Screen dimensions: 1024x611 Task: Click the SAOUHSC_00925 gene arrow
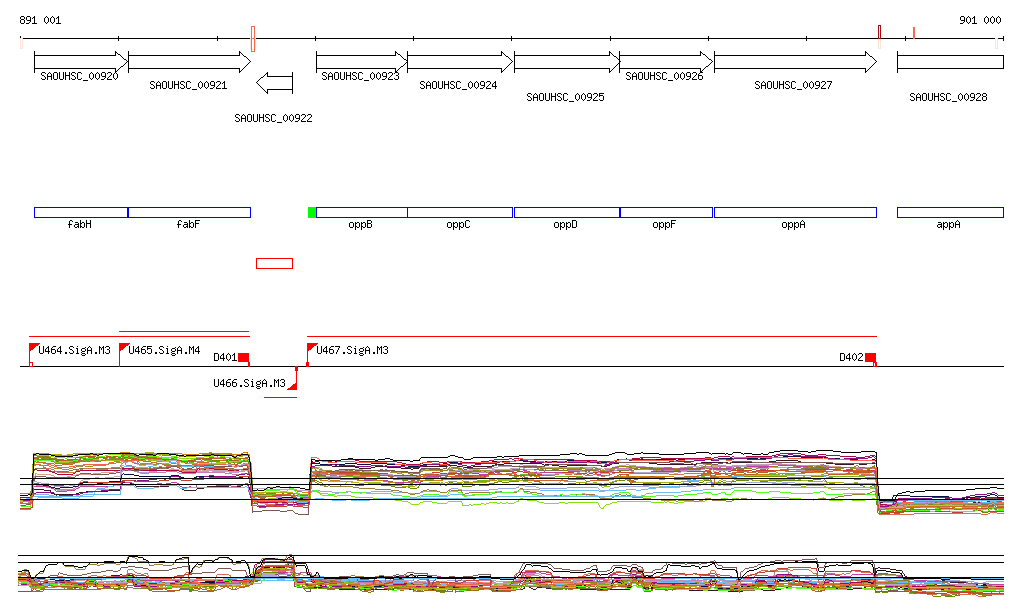coord(566,61)
